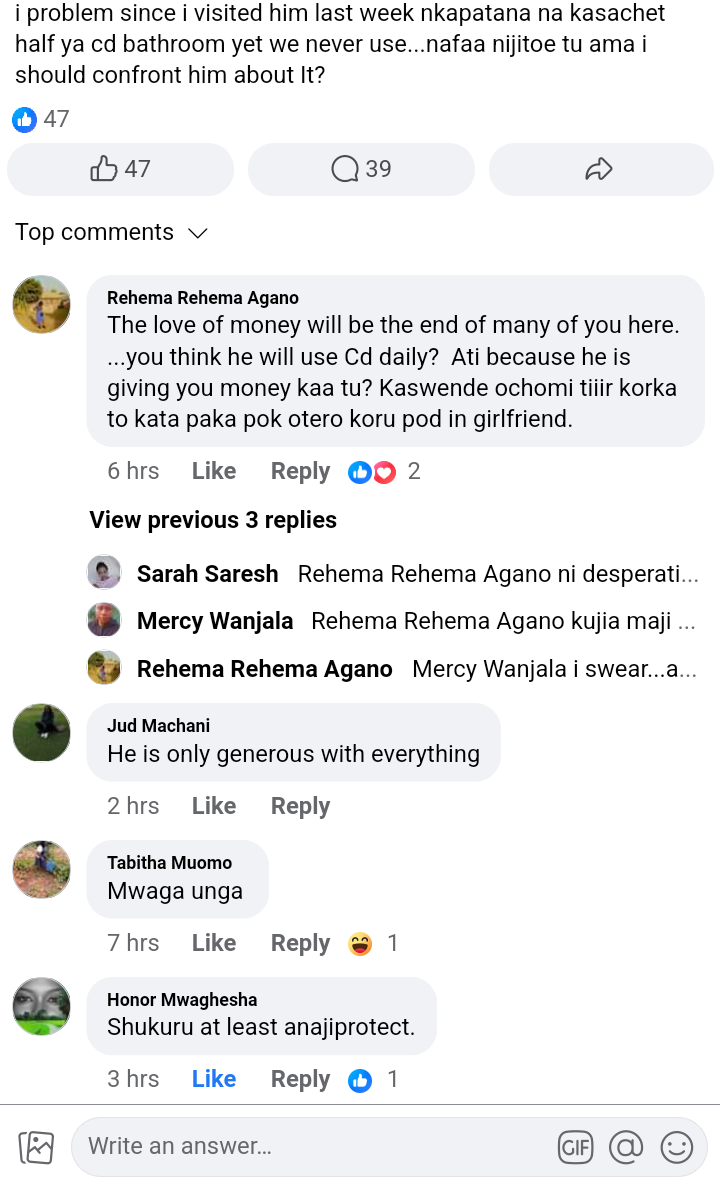Screen dimensions: 720x1185
Task: Open Mercy Wanjala's profile from reply
Action: [215, 621]
